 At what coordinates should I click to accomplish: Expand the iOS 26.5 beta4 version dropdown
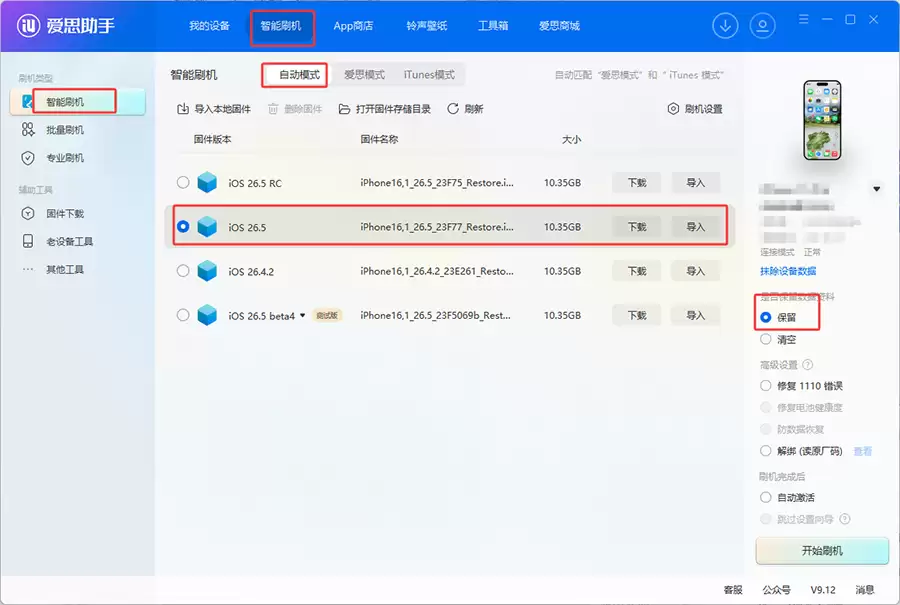tap(302, 315)
